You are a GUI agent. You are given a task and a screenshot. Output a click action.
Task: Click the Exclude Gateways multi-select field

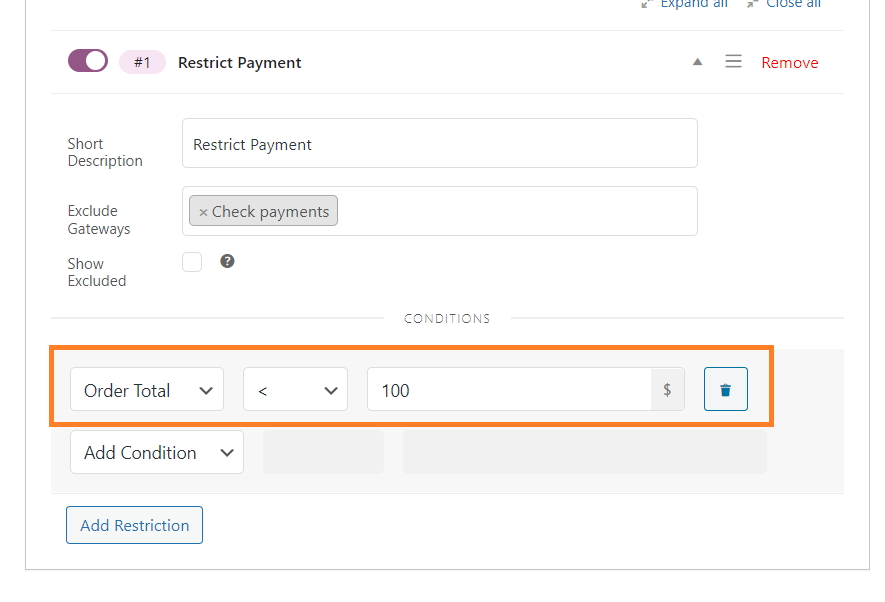click(x=440, y=211)
